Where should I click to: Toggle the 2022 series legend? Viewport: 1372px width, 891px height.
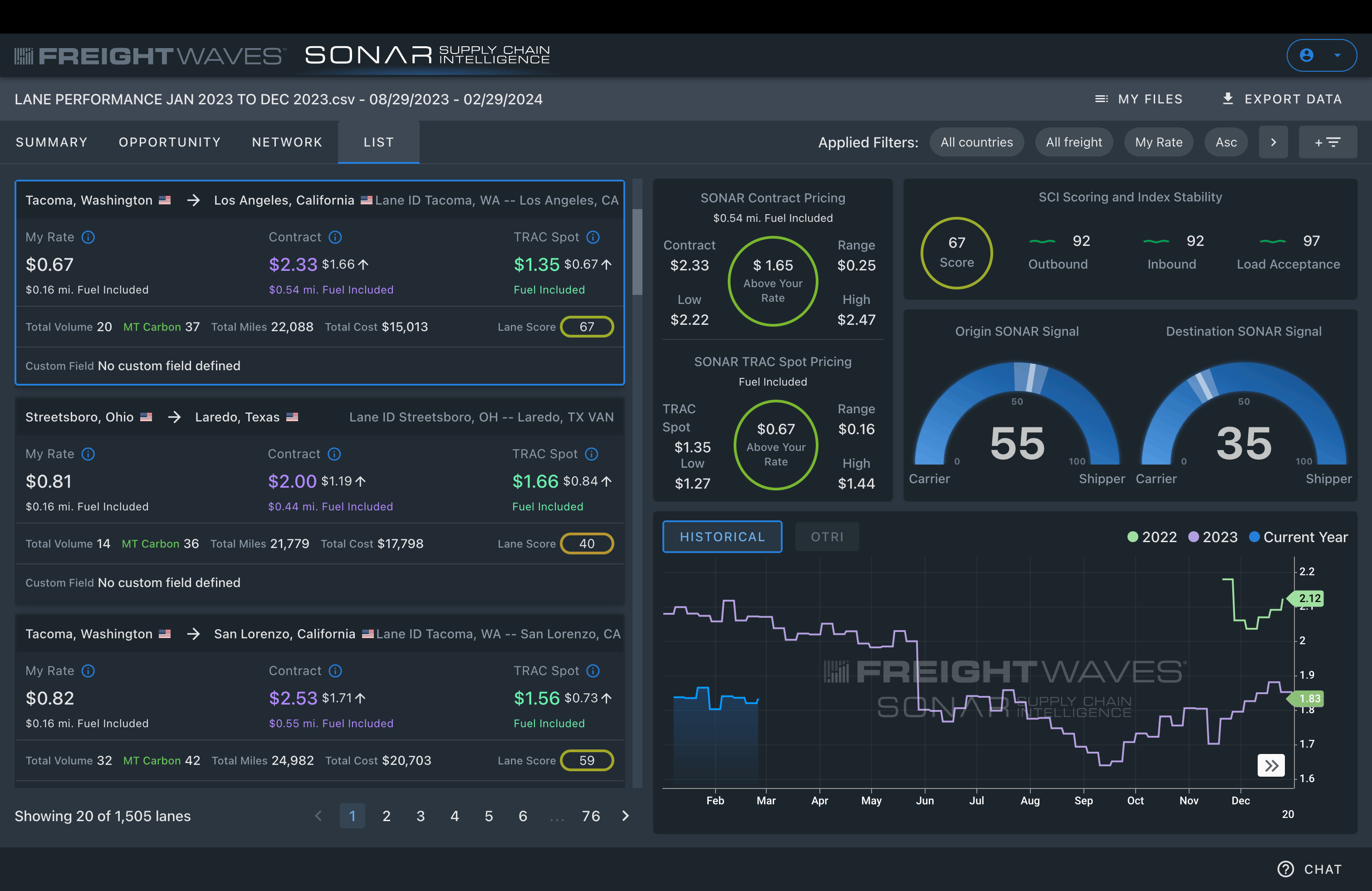tap(1152, 537)
